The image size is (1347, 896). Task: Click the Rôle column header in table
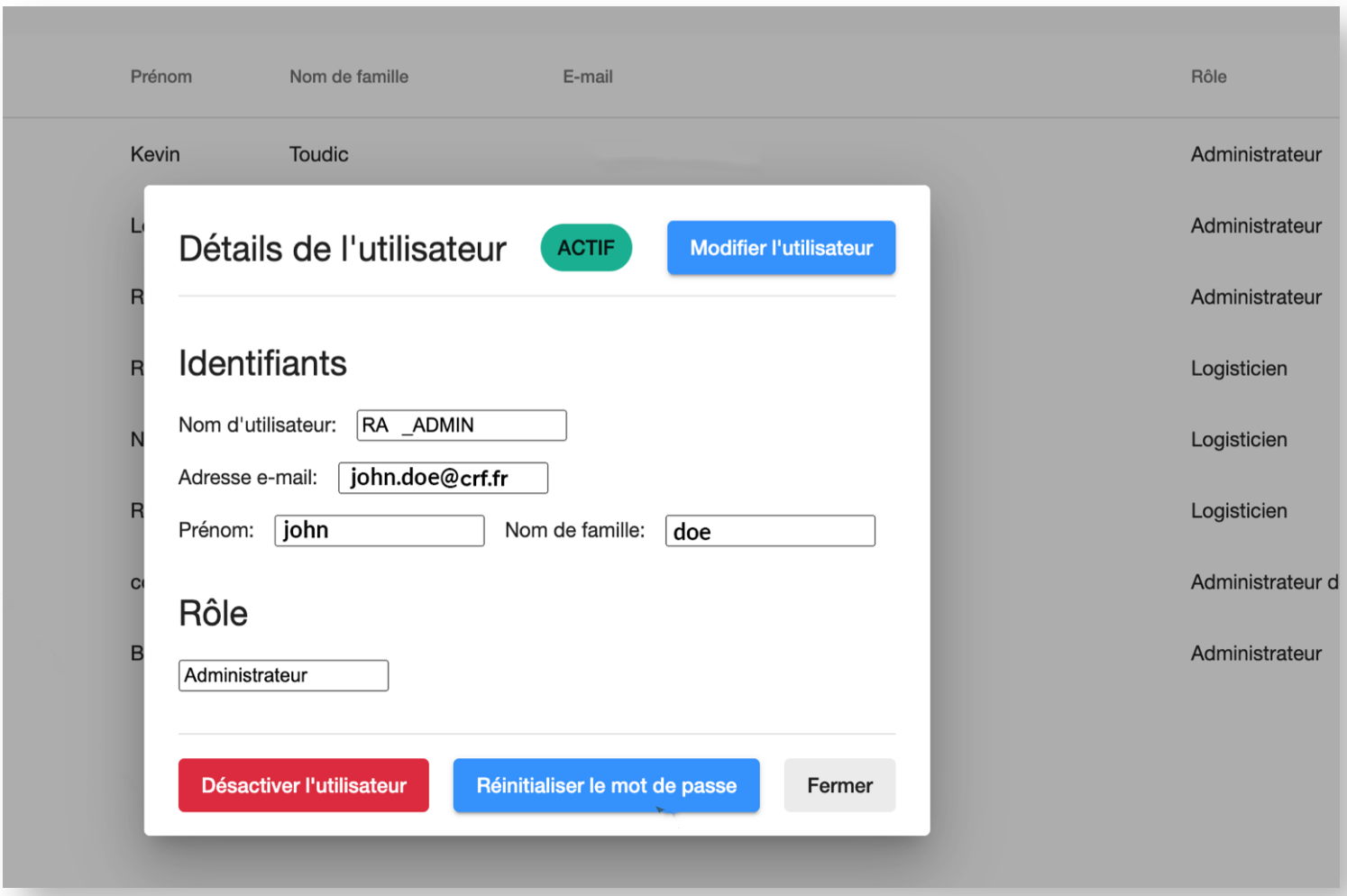1208,77
